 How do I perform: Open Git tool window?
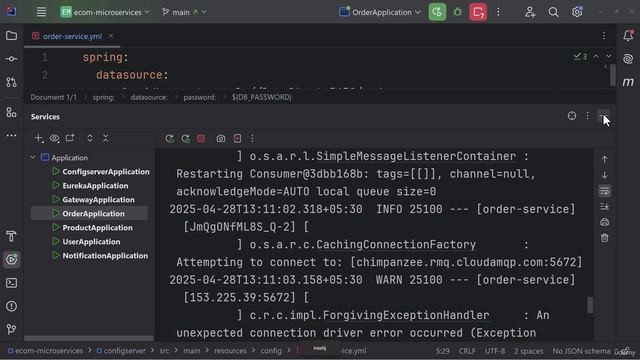tap(11, 329)
